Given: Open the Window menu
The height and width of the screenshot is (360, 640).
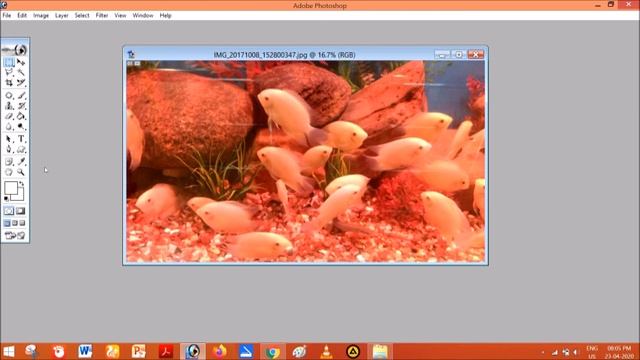Looking at the screenshot, I should pyautogui.click(x=143, y=16).
